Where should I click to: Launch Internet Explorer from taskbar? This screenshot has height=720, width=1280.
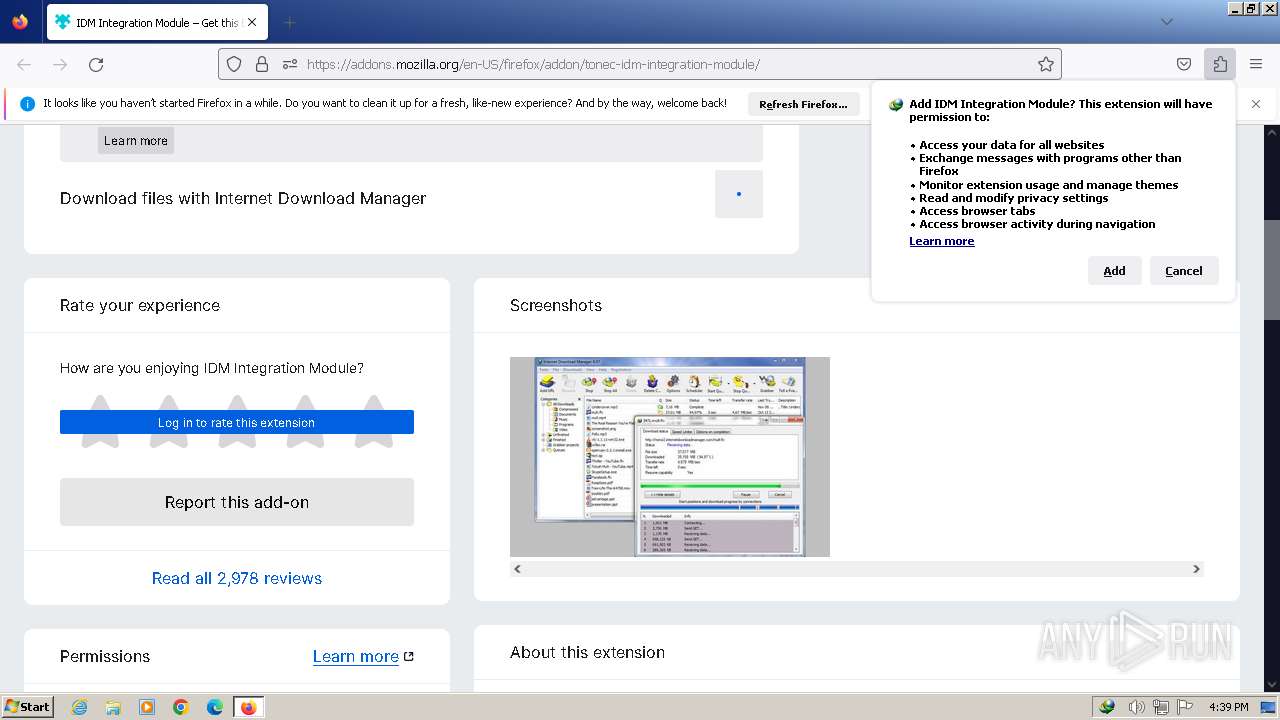(x=80, y=707)
